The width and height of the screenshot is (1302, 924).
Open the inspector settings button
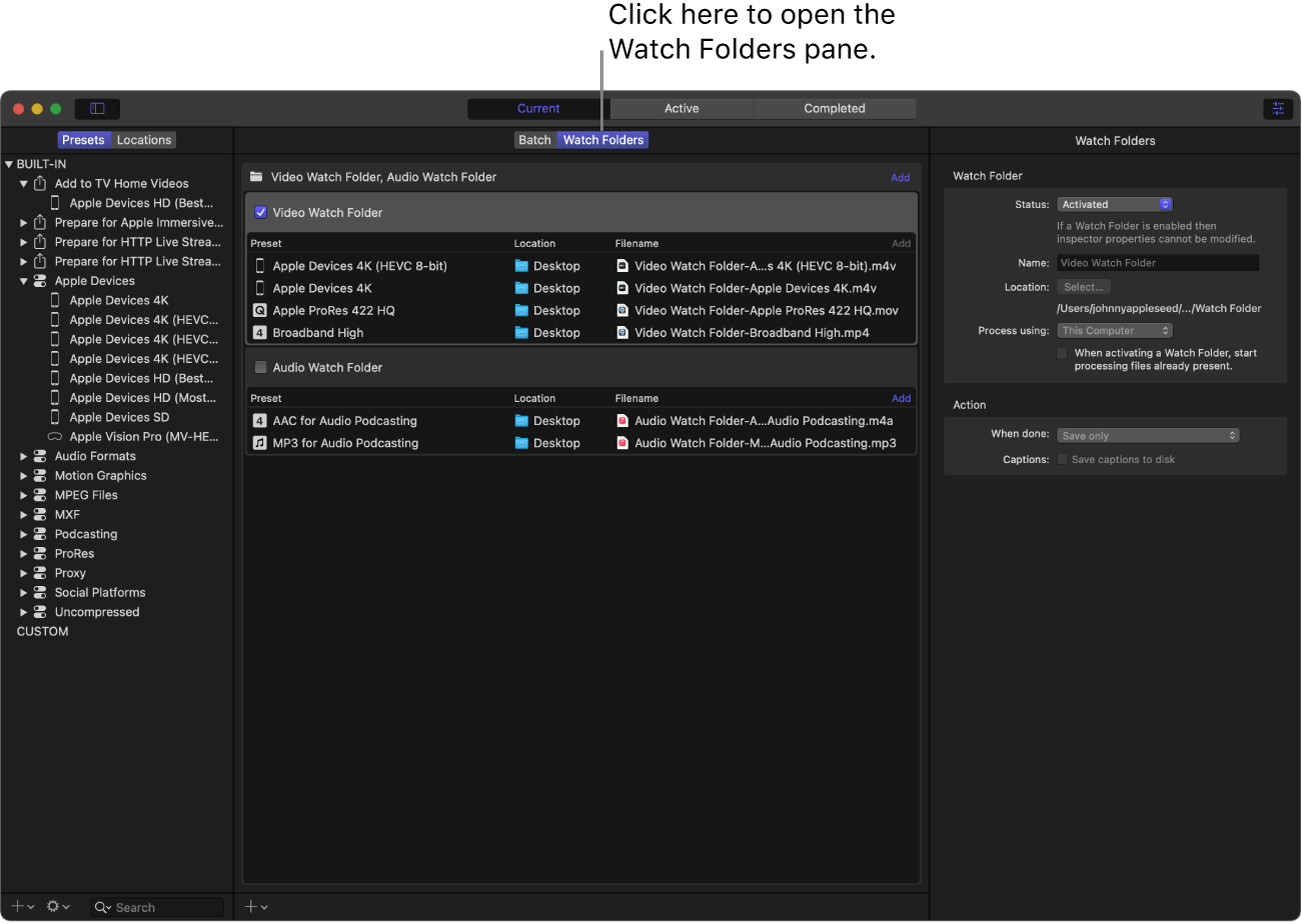(x=1277, y=109)
